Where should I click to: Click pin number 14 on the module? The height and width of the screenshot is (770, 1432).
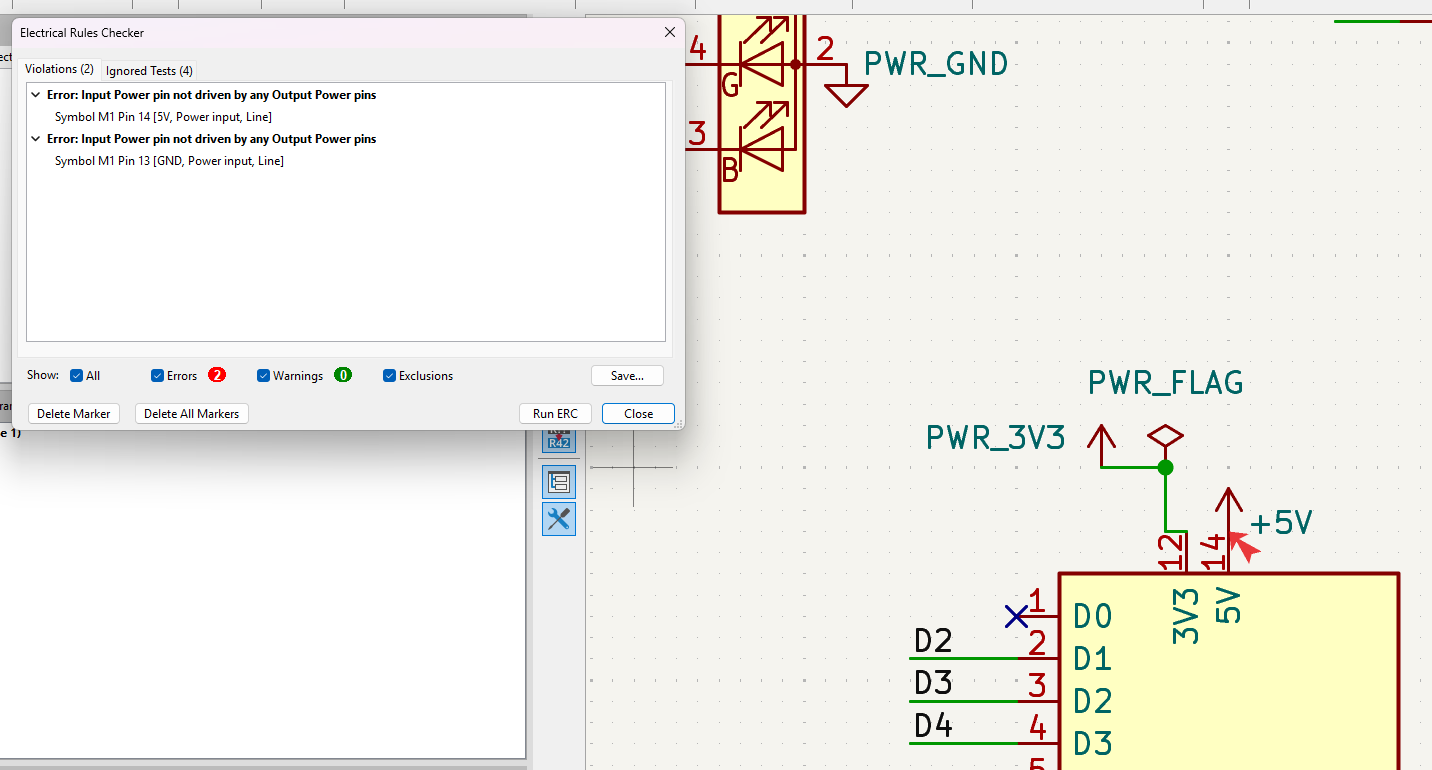pyautogui.click(x=1212, y=551)
